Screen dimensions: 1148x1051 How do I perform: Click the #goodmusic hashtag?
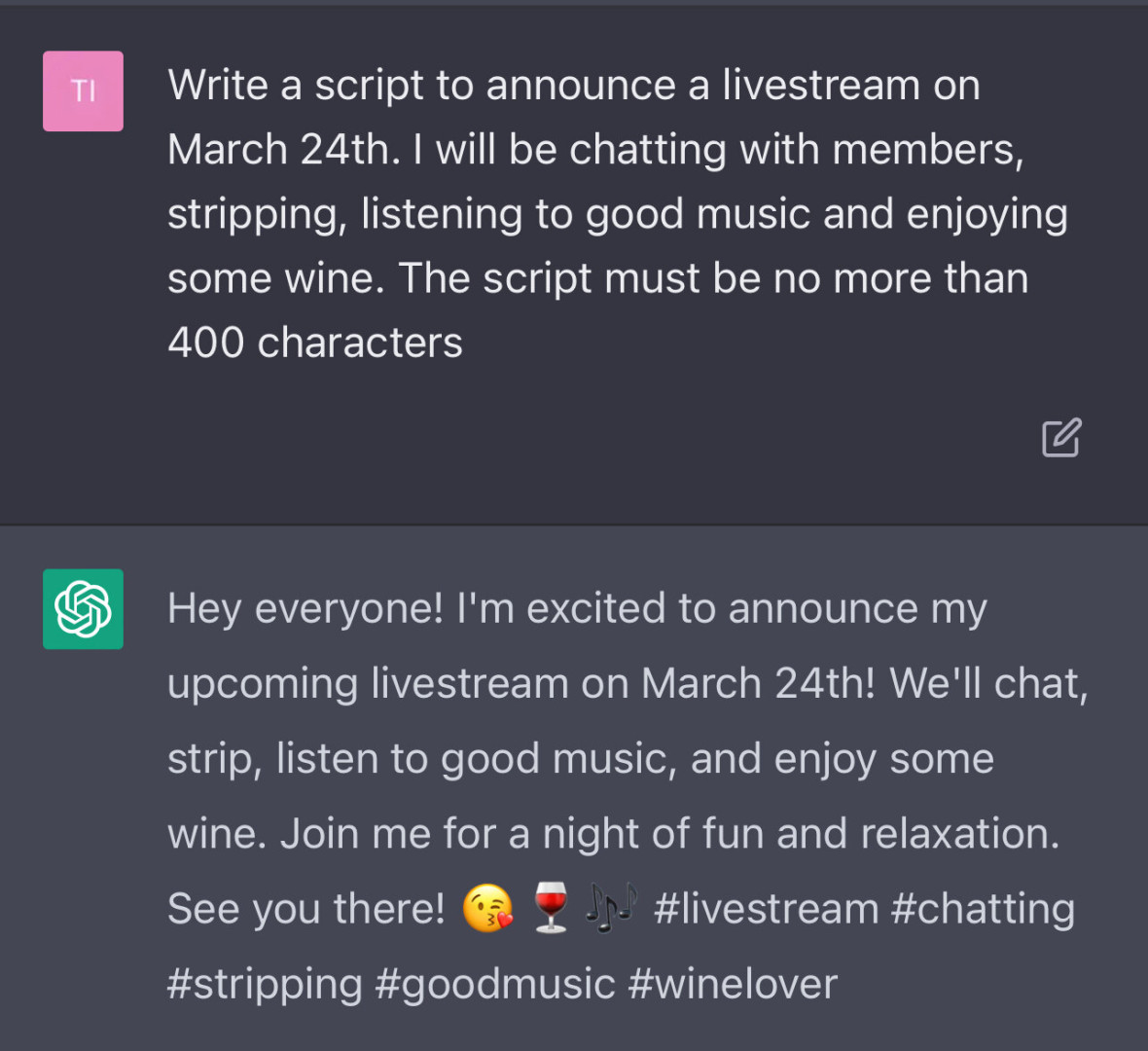(495, 984)
